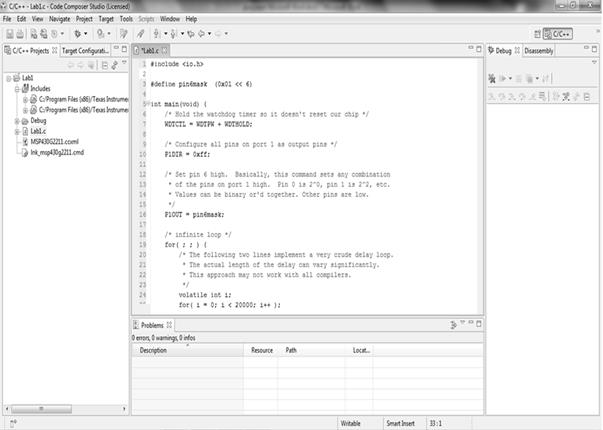
Task: Open the File menu
Action: coord(7,19)
